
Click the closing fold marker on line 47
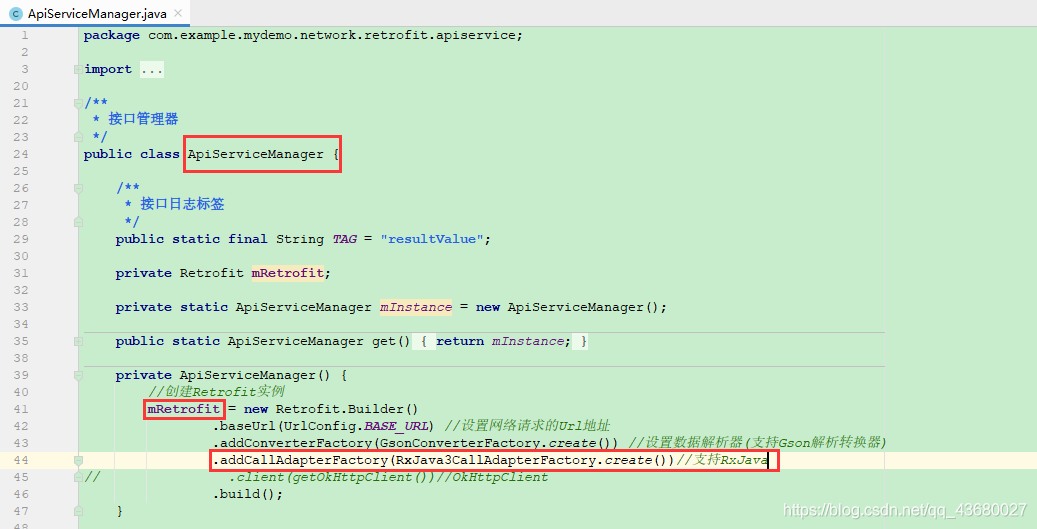tap(78, 511)
